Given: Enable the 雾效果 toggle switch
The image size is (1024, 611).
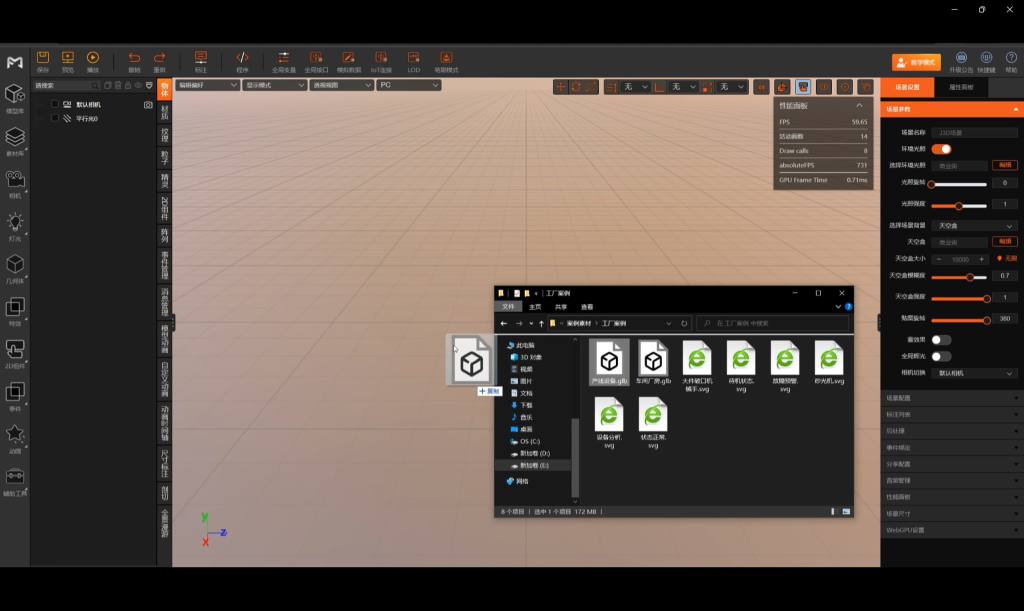Looking at the screenshot, I should click(941, 340).
